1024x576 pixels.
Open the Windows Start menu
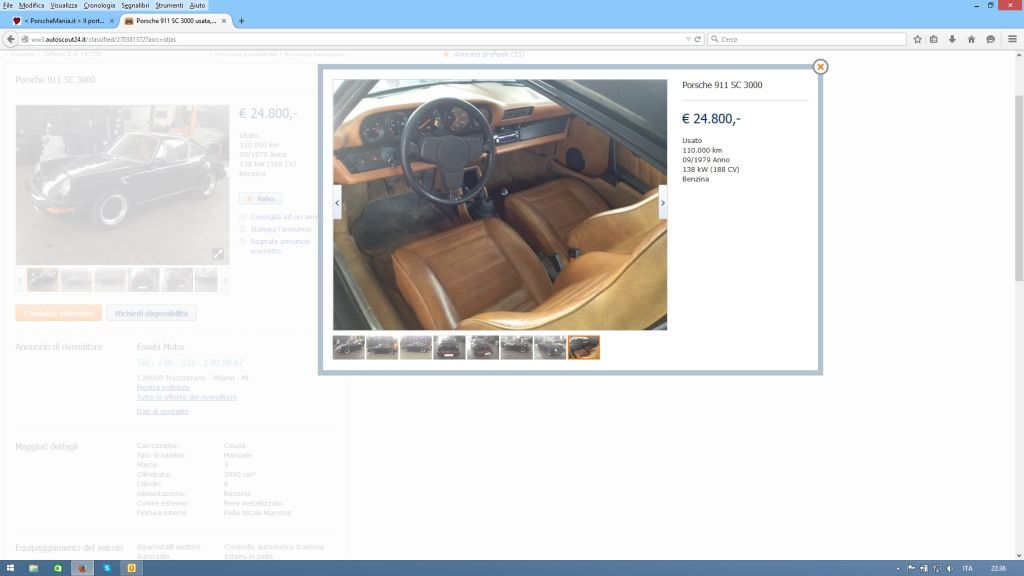10,568
